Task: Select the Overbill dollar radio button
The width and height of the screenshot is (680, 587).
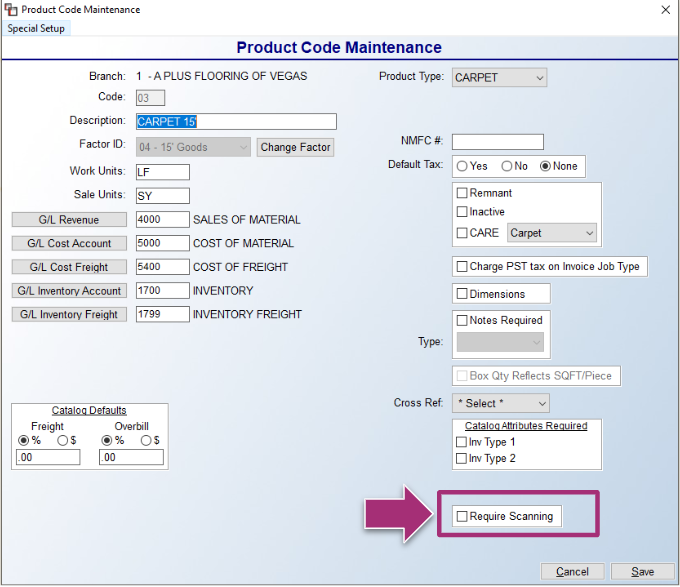Action: tap(146, 440)
